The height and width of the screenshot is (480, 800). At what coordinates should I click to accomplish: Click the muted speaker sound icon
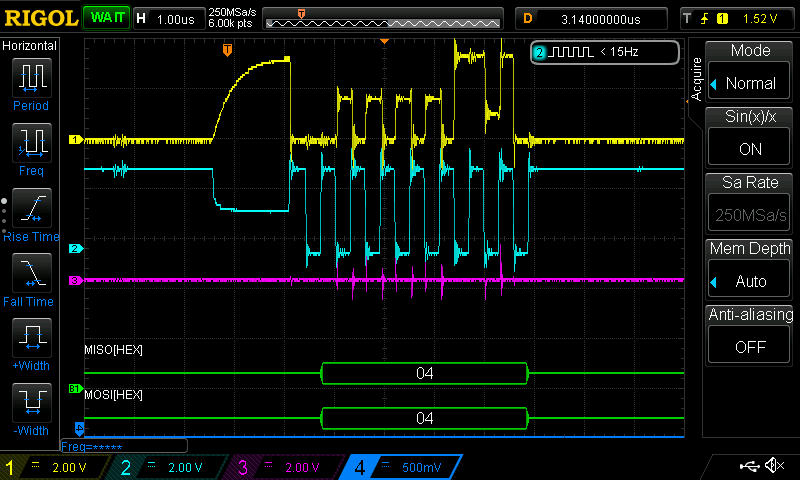[774, 465]
